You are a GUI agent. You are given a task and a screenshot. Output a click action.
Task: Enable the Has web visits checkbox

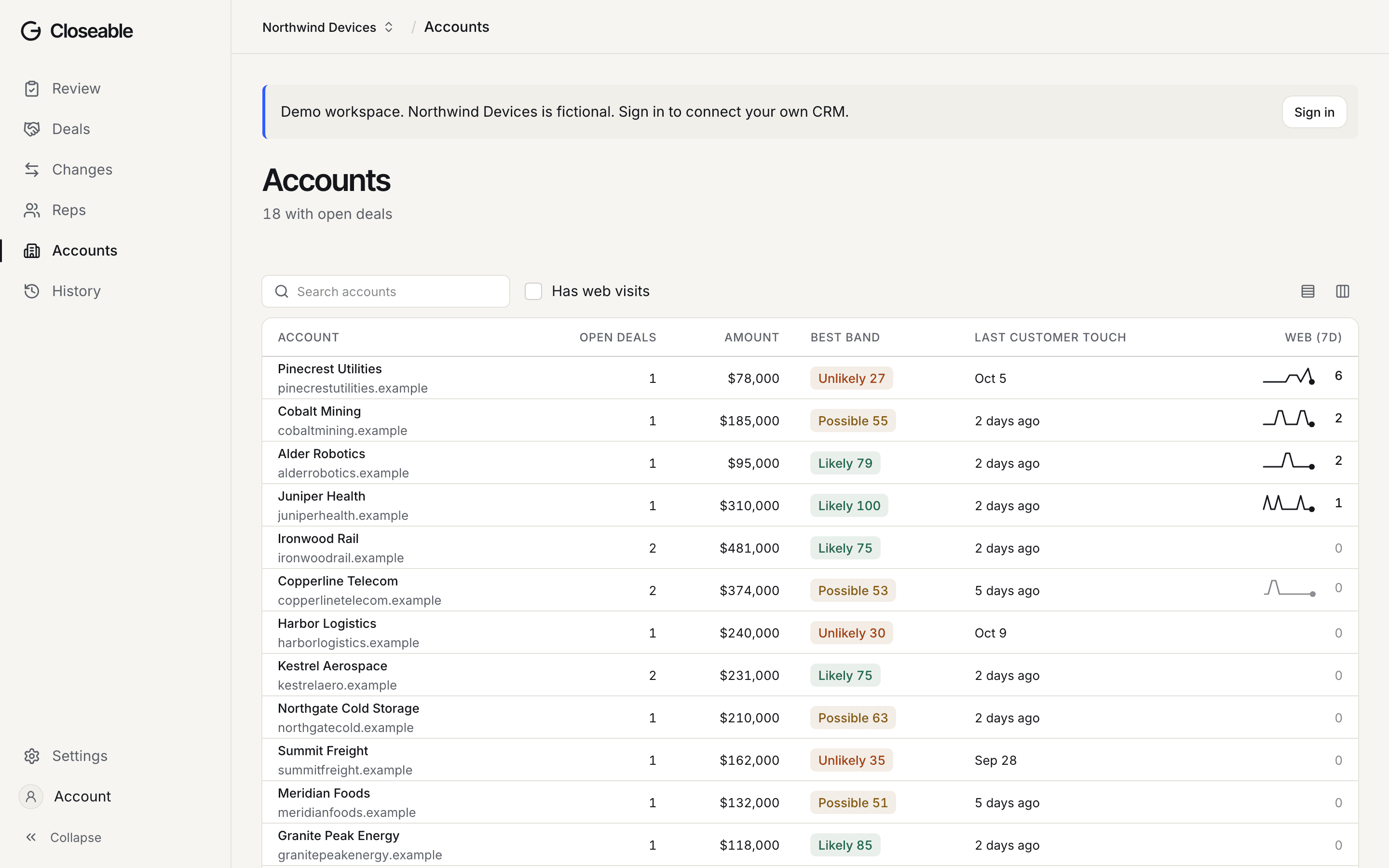tap(533, 292)
